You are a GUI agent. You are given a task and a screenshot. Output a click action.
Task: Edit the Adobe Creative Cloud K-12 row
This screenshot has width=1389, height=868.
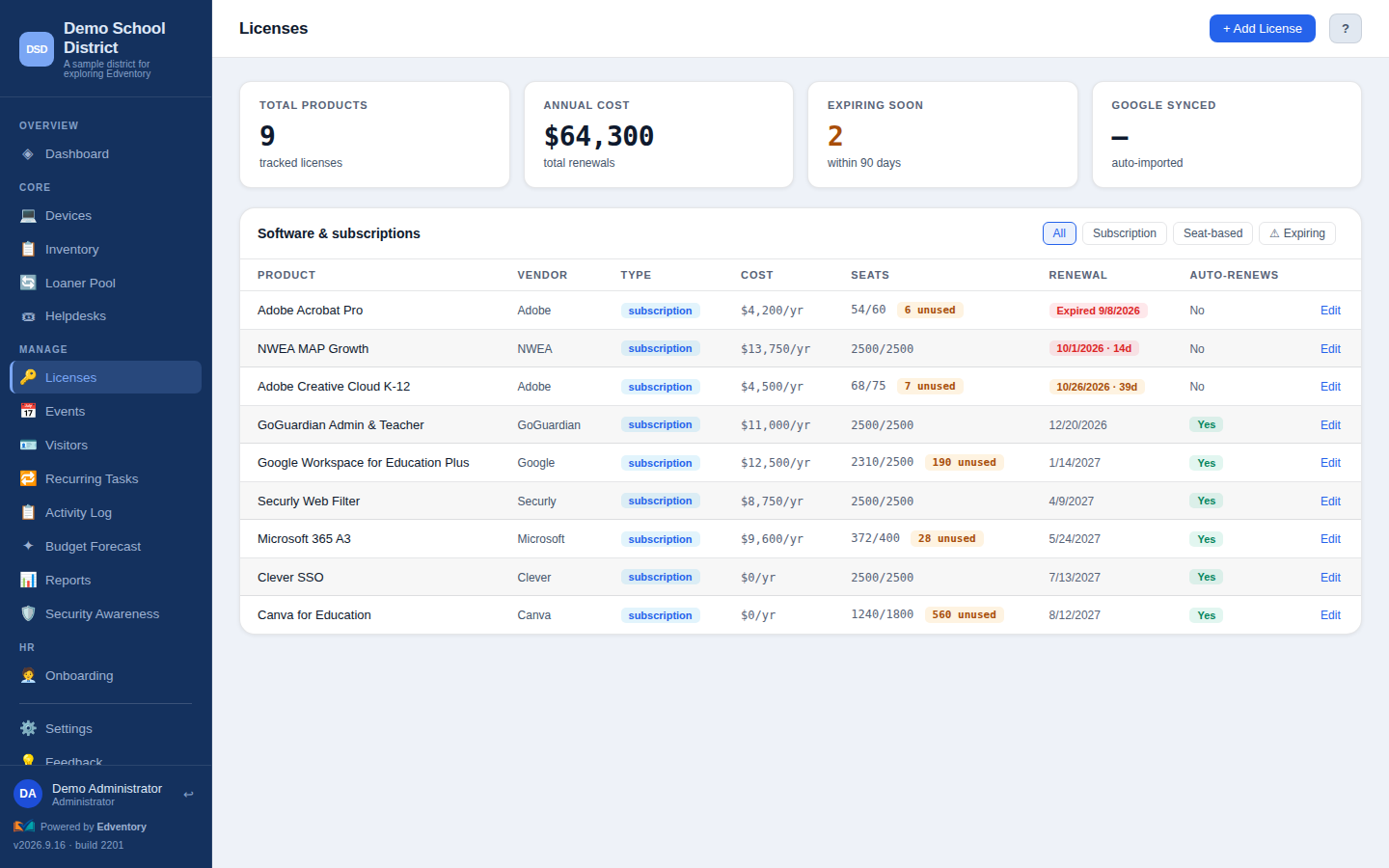[x=1330, y=387]
